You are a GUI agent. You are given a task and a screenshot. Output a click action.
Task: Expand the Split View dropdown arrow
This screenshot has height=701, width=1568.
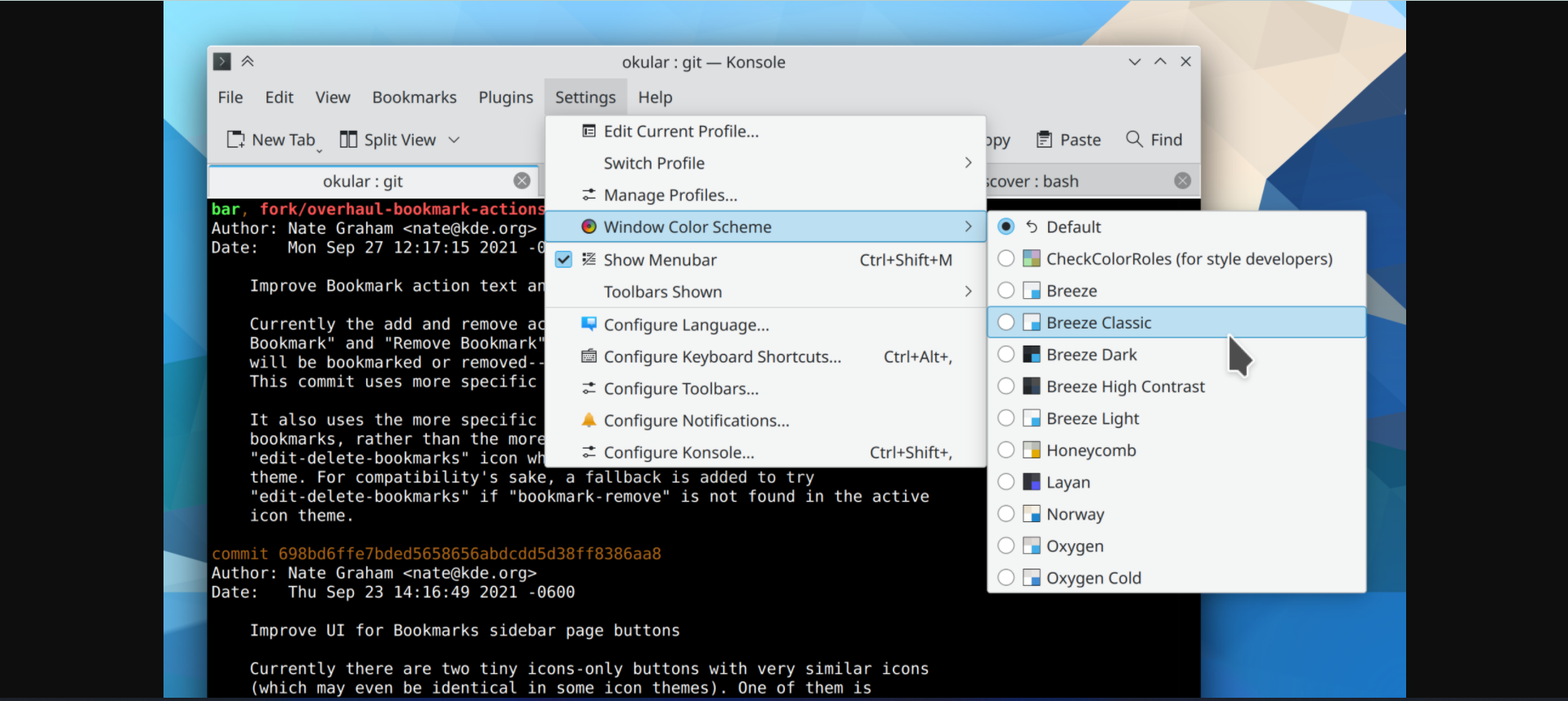[x=454, y=140]
